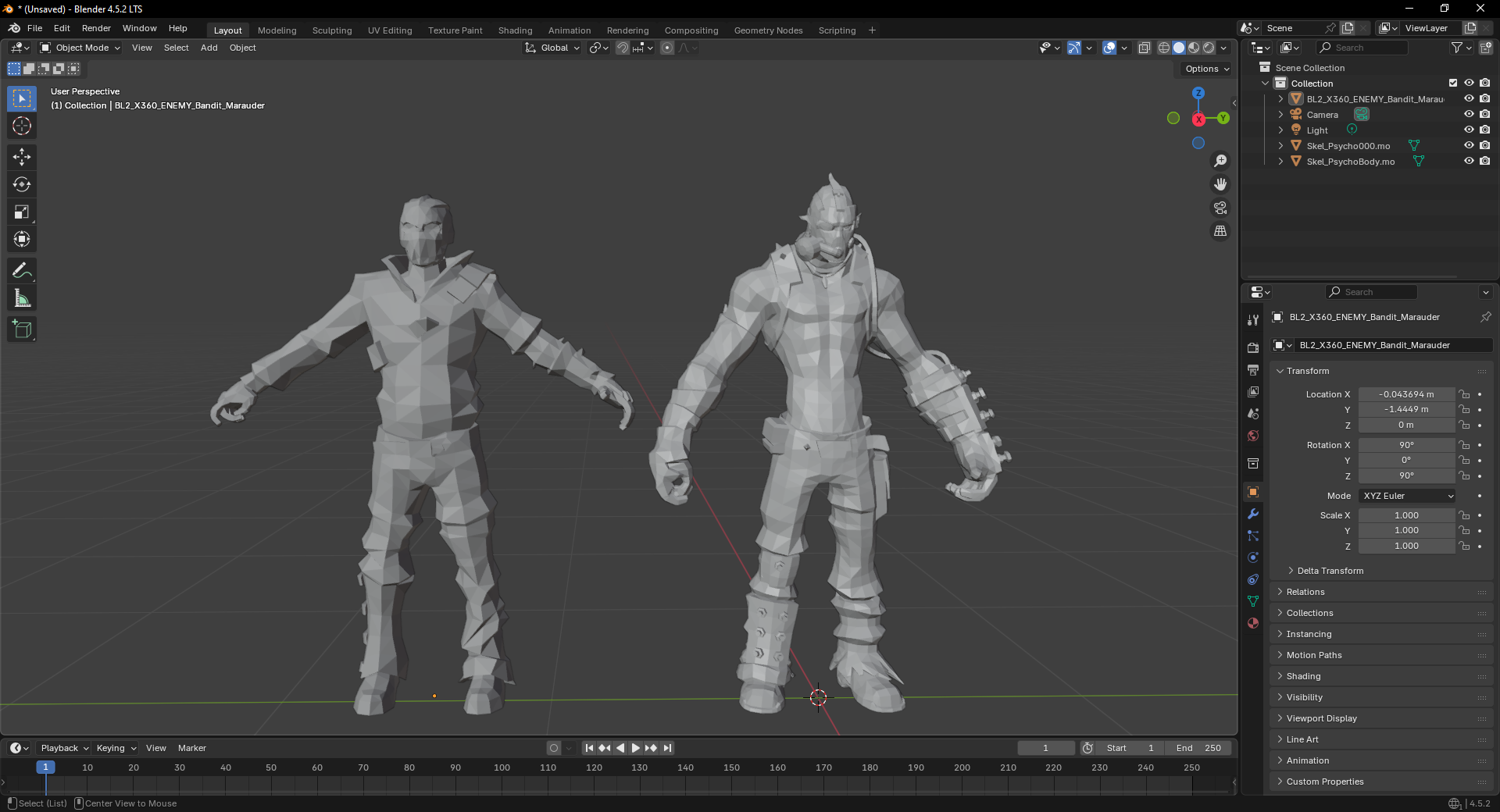Click the Scale X value field
Screen dimensions: 1500x812
pyautogui.click(x=1406, y=515)
